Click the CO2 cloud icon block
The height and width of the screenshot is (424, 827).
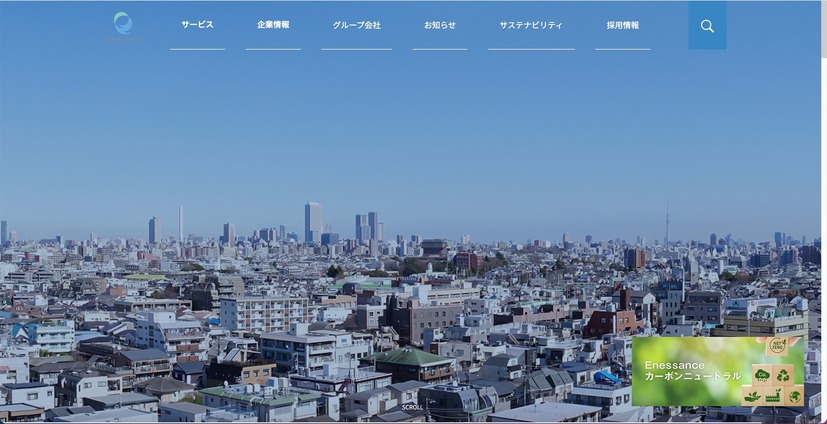click(763, 374)
